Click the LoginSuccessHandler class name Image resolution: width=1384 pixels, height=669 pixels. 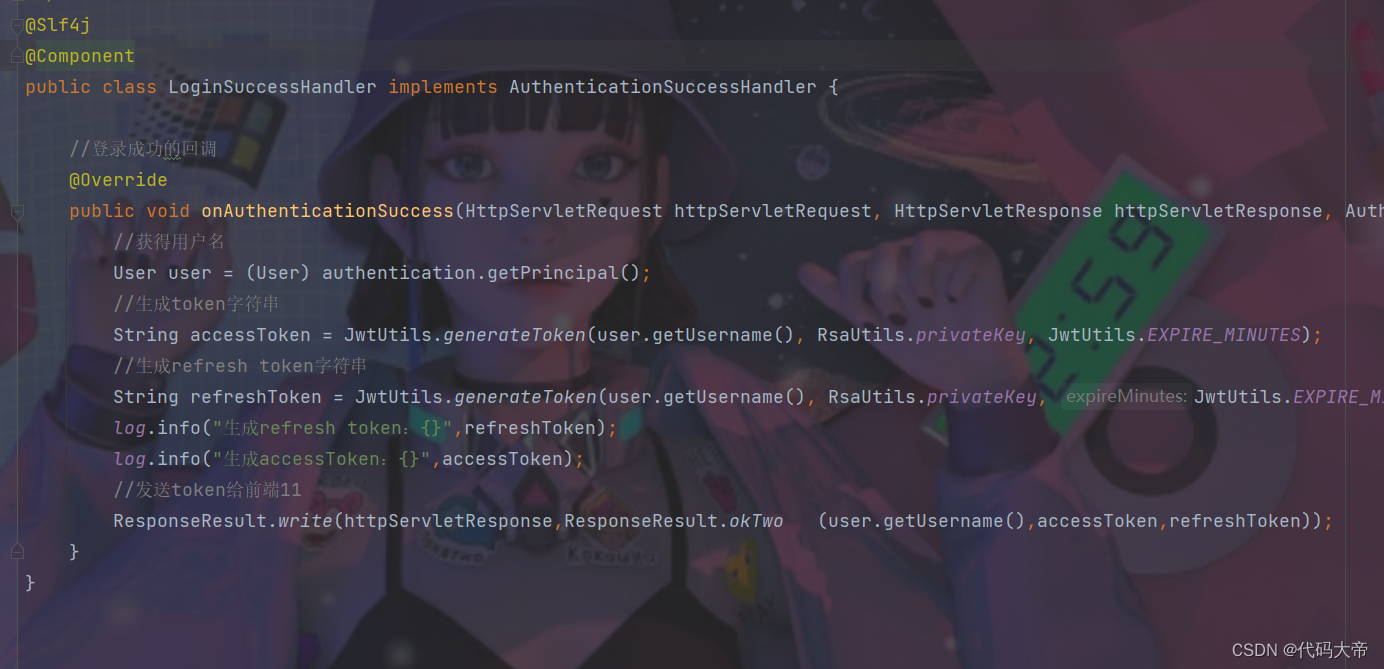[x=272, y=87]
